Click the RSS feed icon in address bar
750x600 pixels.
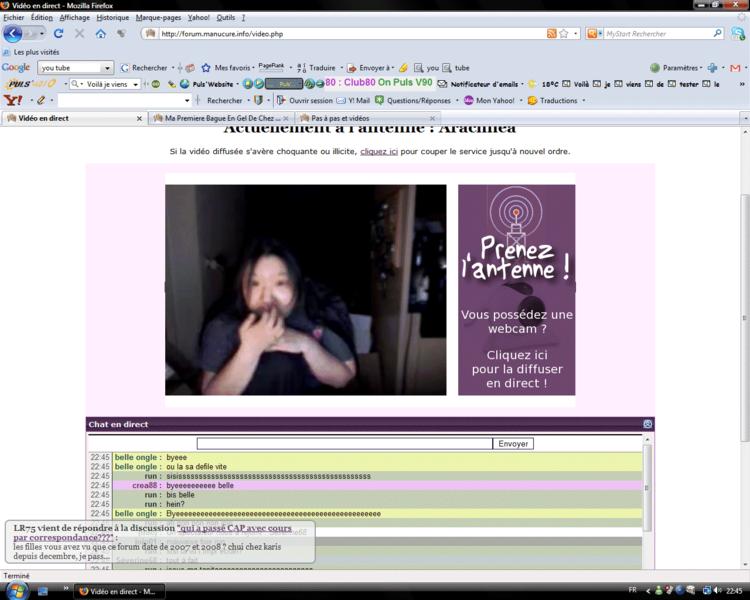point(552,34)
